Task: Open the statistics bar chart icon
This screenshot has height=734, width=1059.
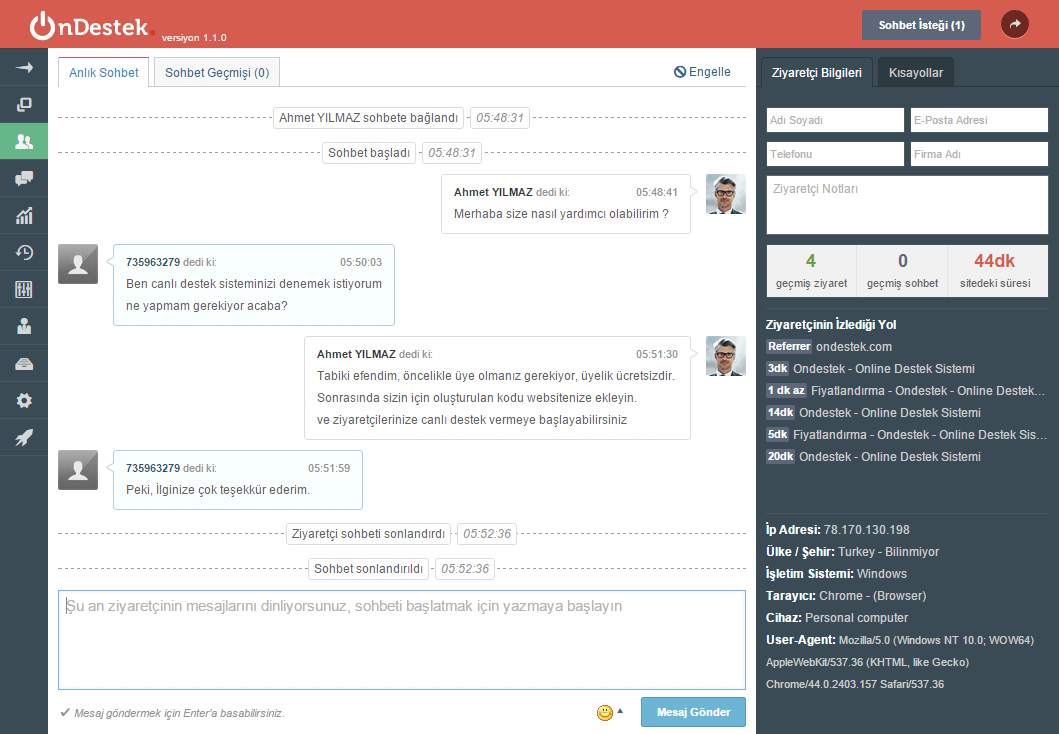Action: coord(24,215)
